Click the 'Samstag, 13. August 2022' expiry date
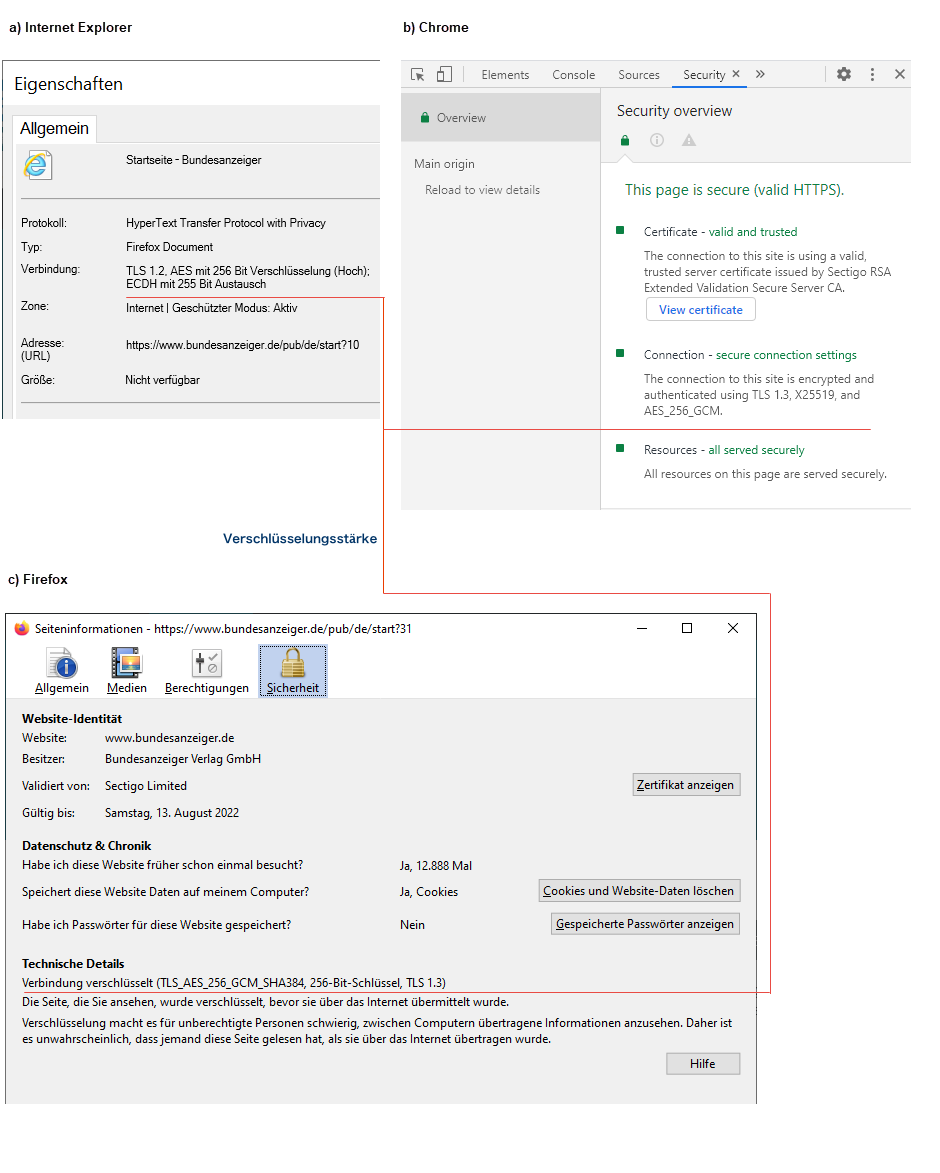The width and height of the screenshot is (940, 1173). [x=172, y=812]
